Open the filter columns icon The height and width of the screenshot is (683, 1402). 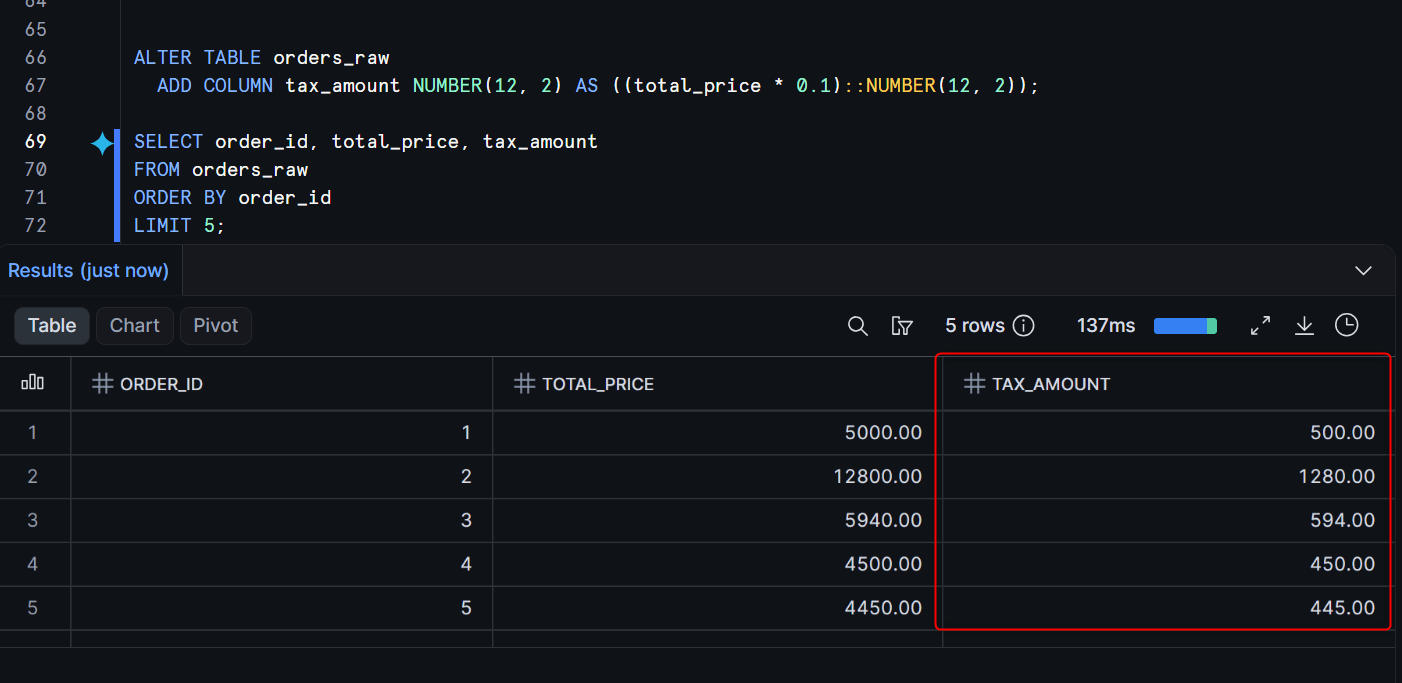coord(902,326)
